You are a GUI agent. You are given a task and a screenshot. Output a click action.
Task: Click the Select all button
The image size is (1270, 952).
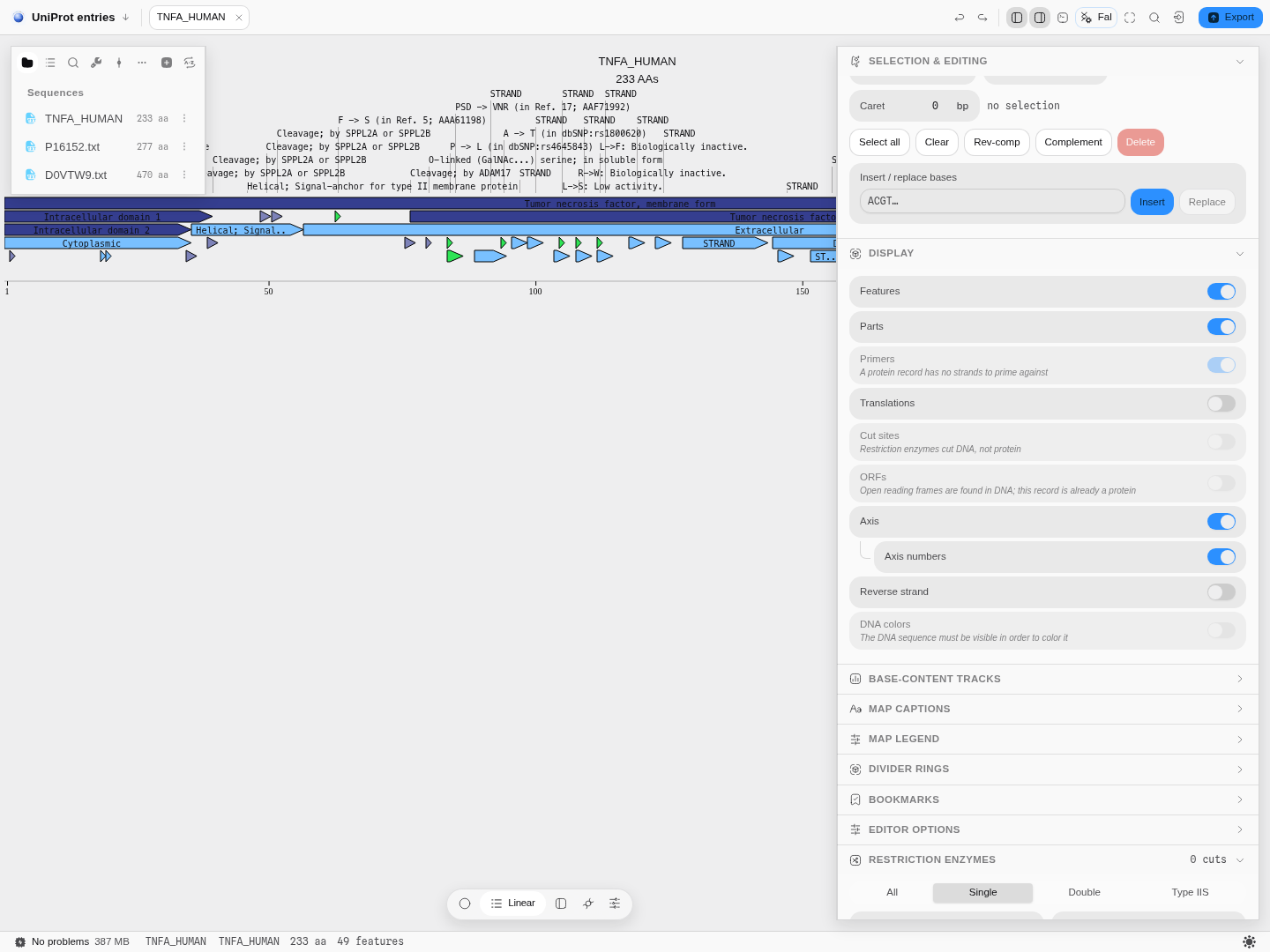point(879,143)
